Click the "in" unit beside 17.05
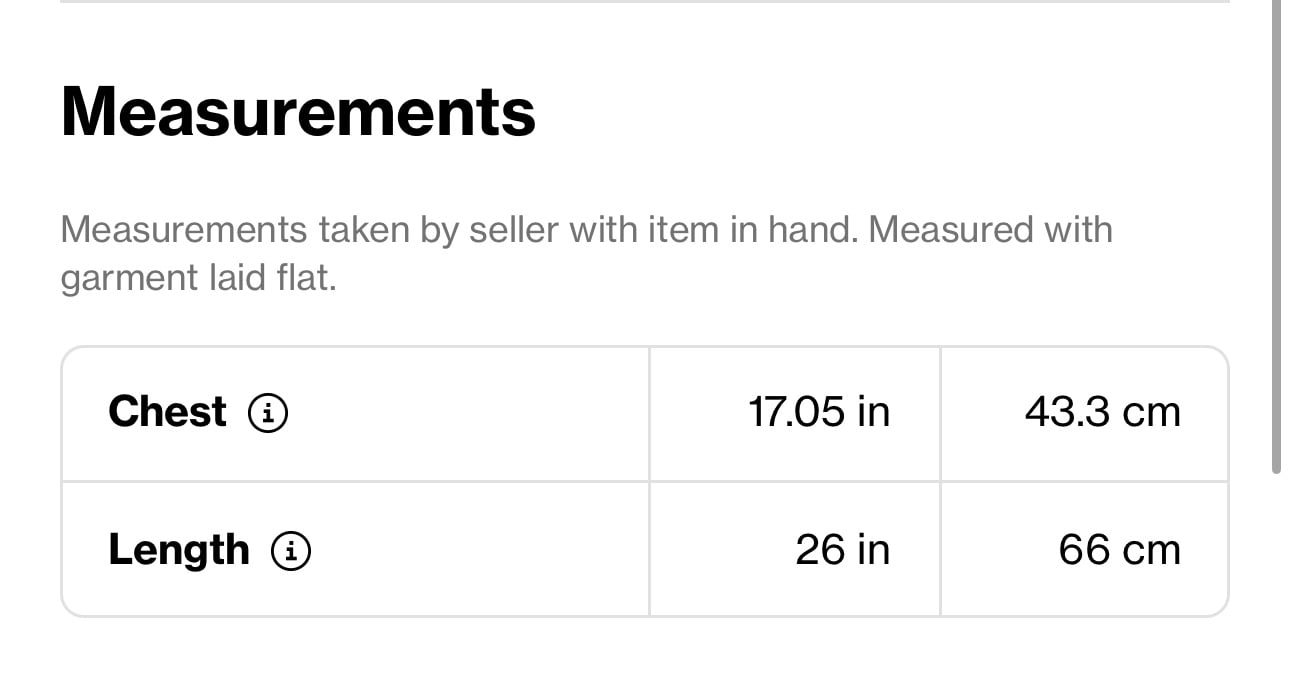This screenshot has height=695, width=1290. (x=874, y=412)
